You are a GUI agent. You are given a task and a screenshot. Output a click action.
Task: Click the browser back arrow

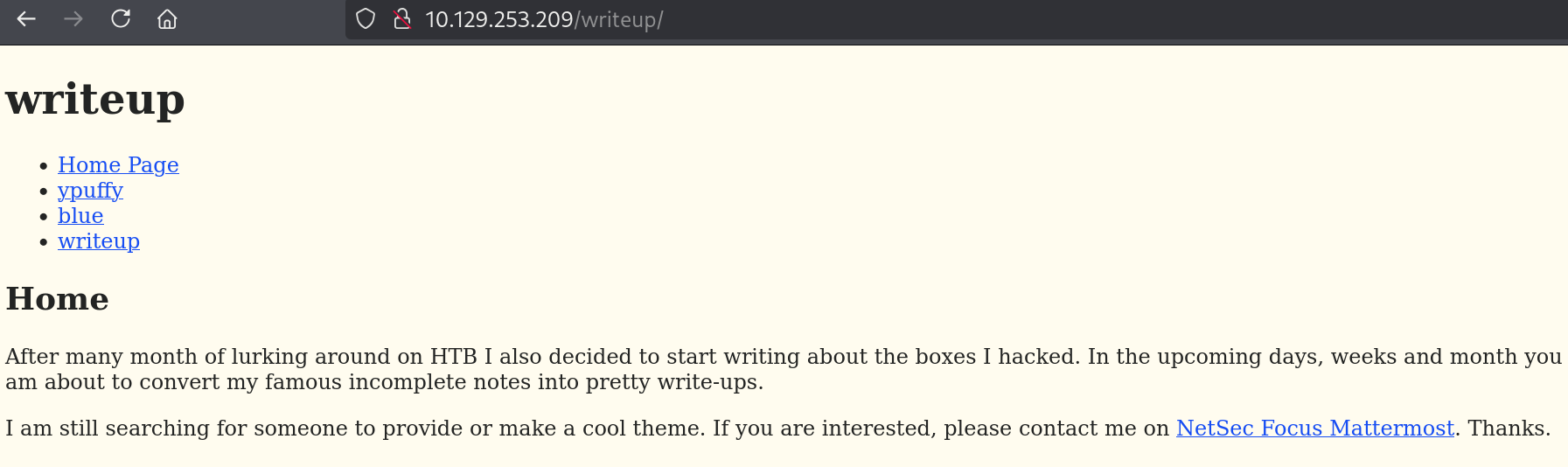click(26, 19)
